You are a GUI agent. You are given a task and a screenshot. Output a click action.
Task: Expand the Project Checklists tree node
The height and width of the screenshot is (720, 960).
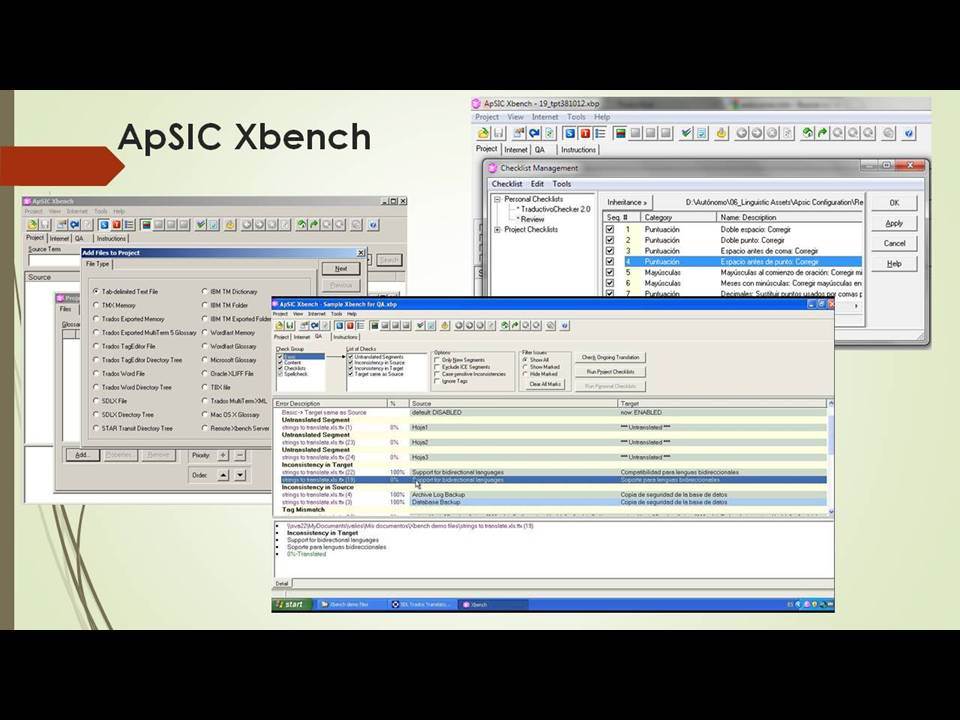pos(497,230)
